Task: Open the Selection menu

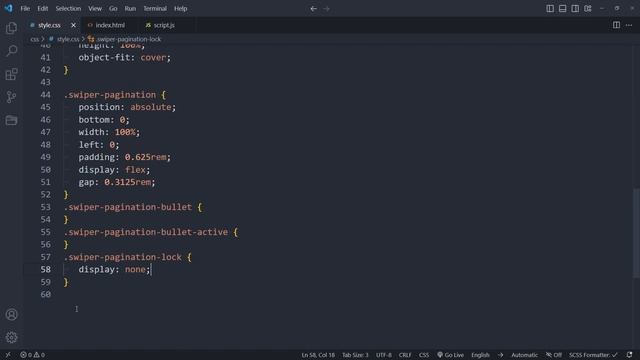Action: [68, 9]
